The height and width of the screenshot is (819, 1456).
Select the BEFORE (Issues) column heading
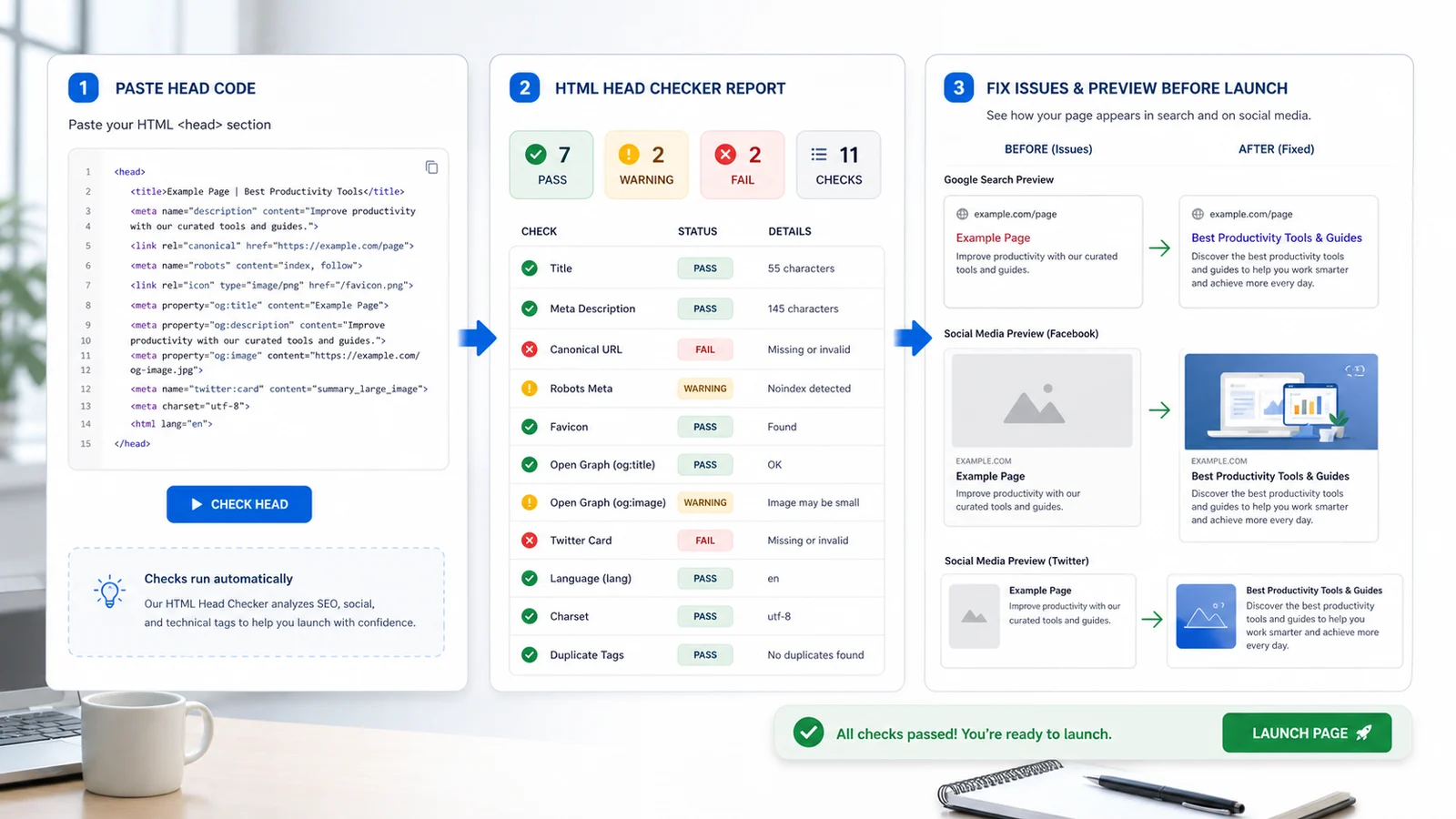click(1048, 149)
